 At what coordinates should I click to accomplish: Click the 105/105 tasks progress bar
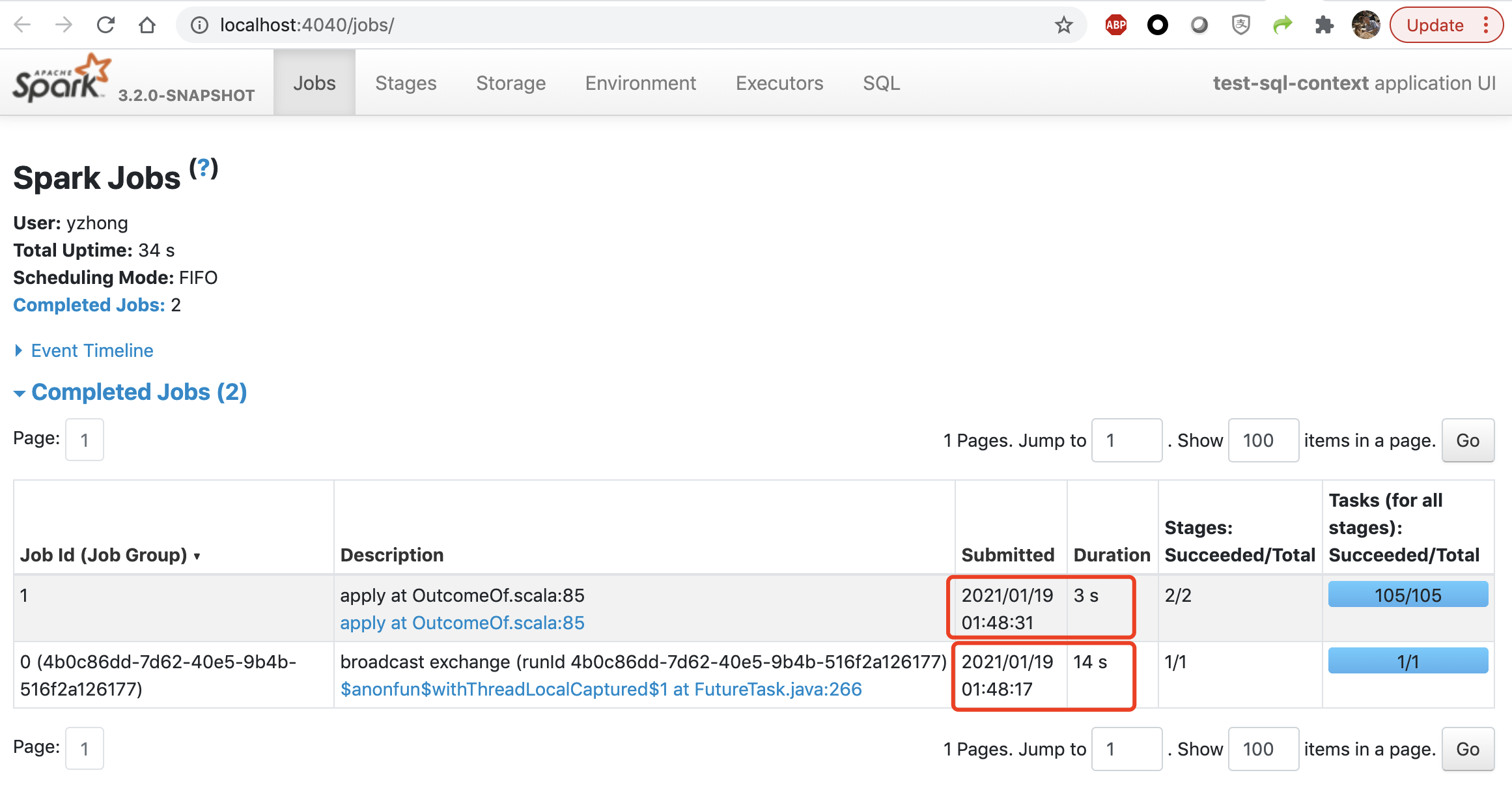[x=1407, y=595]
